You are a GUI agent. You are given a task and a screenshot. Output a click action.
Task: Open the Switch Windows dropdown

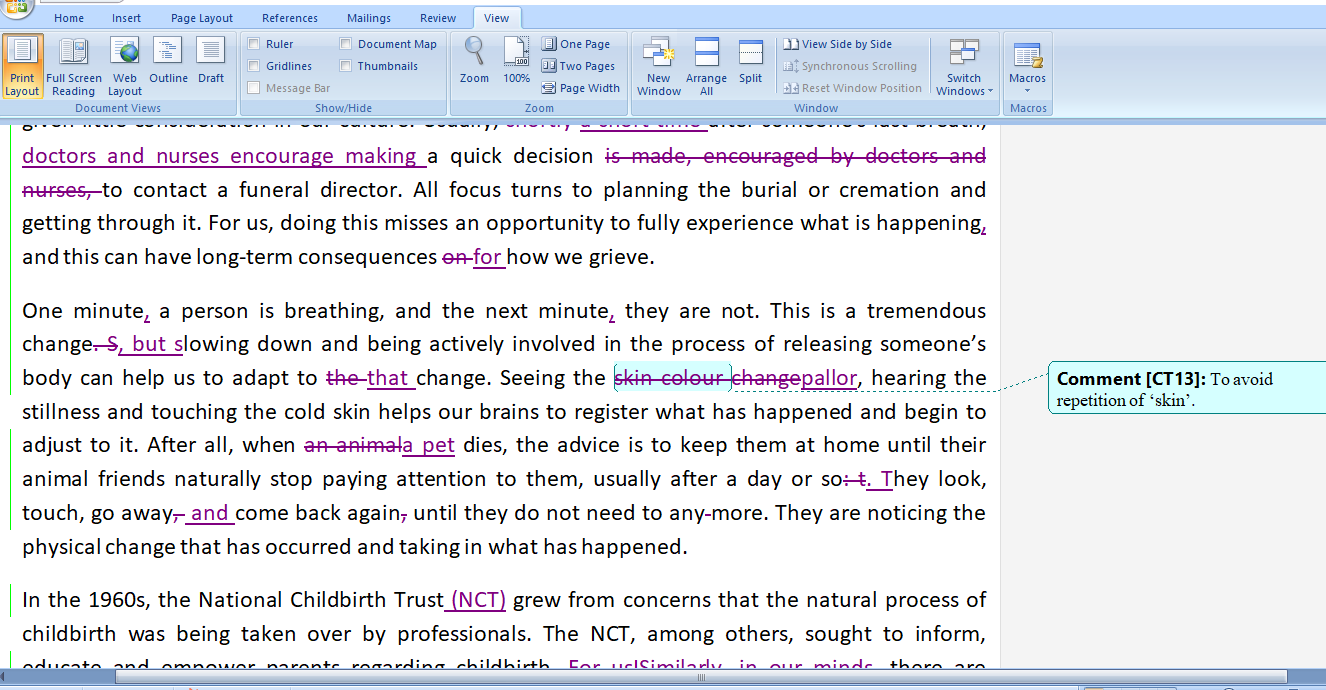pos(964,66)
